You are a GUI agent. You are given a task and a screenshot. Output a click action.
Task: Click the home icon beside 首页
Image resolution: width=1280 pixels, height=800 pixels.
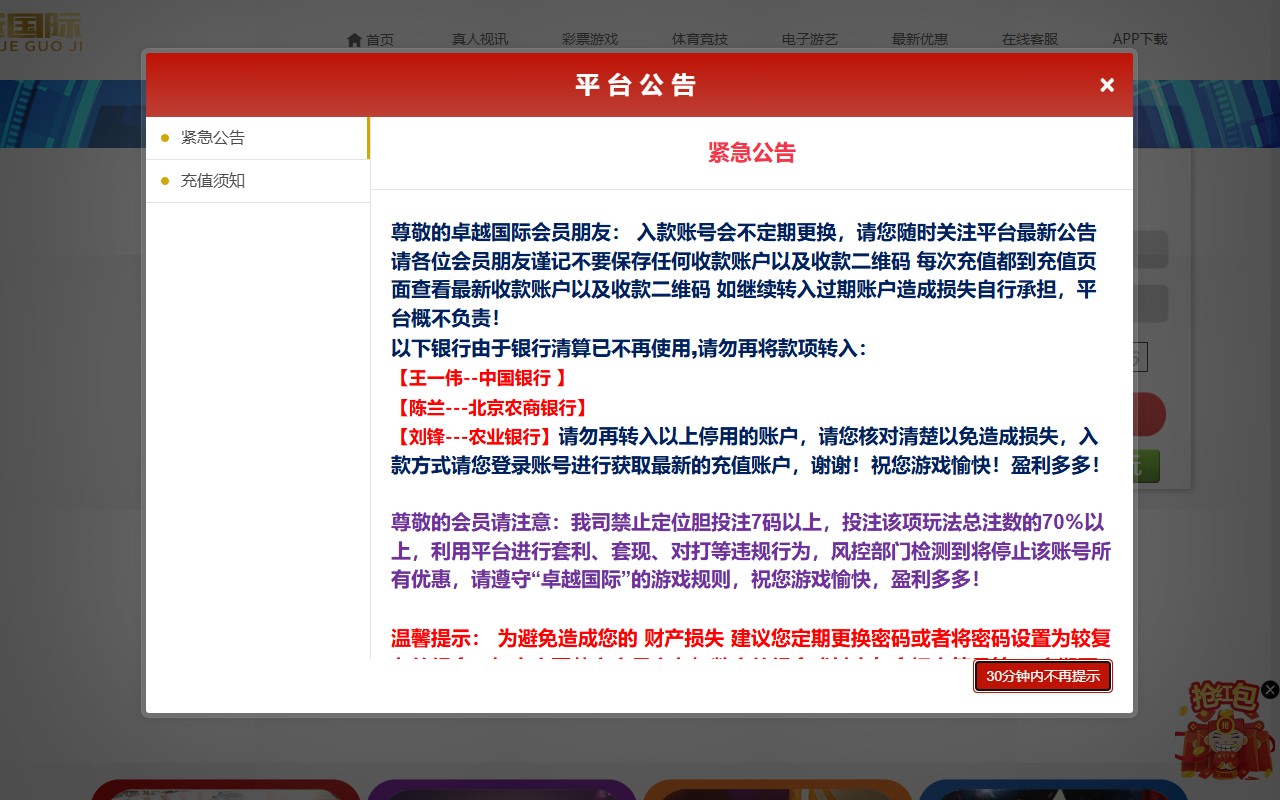354,40
